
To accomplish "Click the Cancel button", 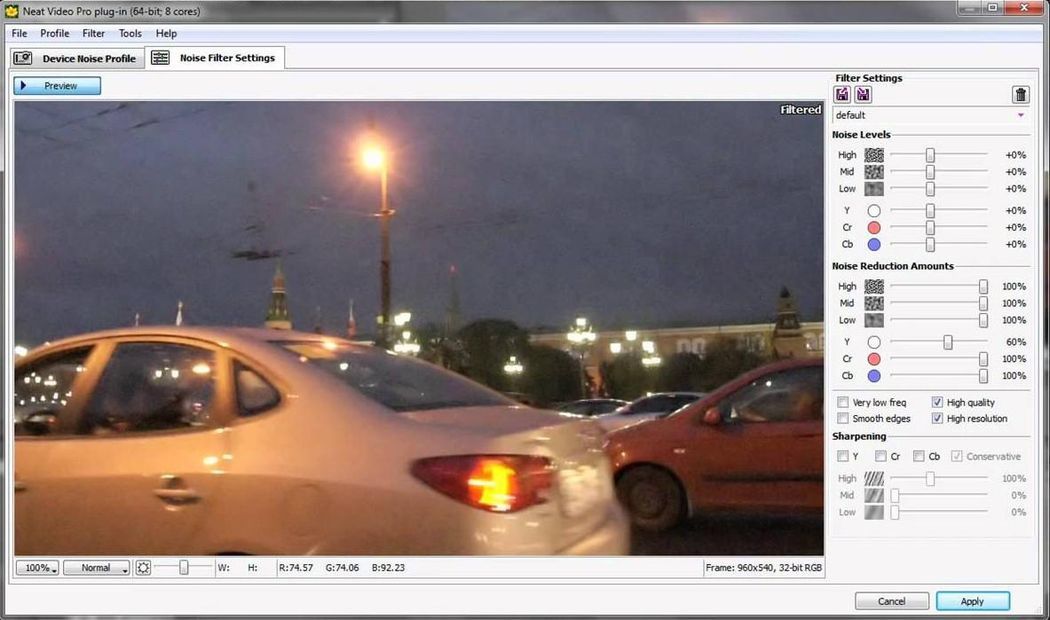I will (x=891, y=601).
